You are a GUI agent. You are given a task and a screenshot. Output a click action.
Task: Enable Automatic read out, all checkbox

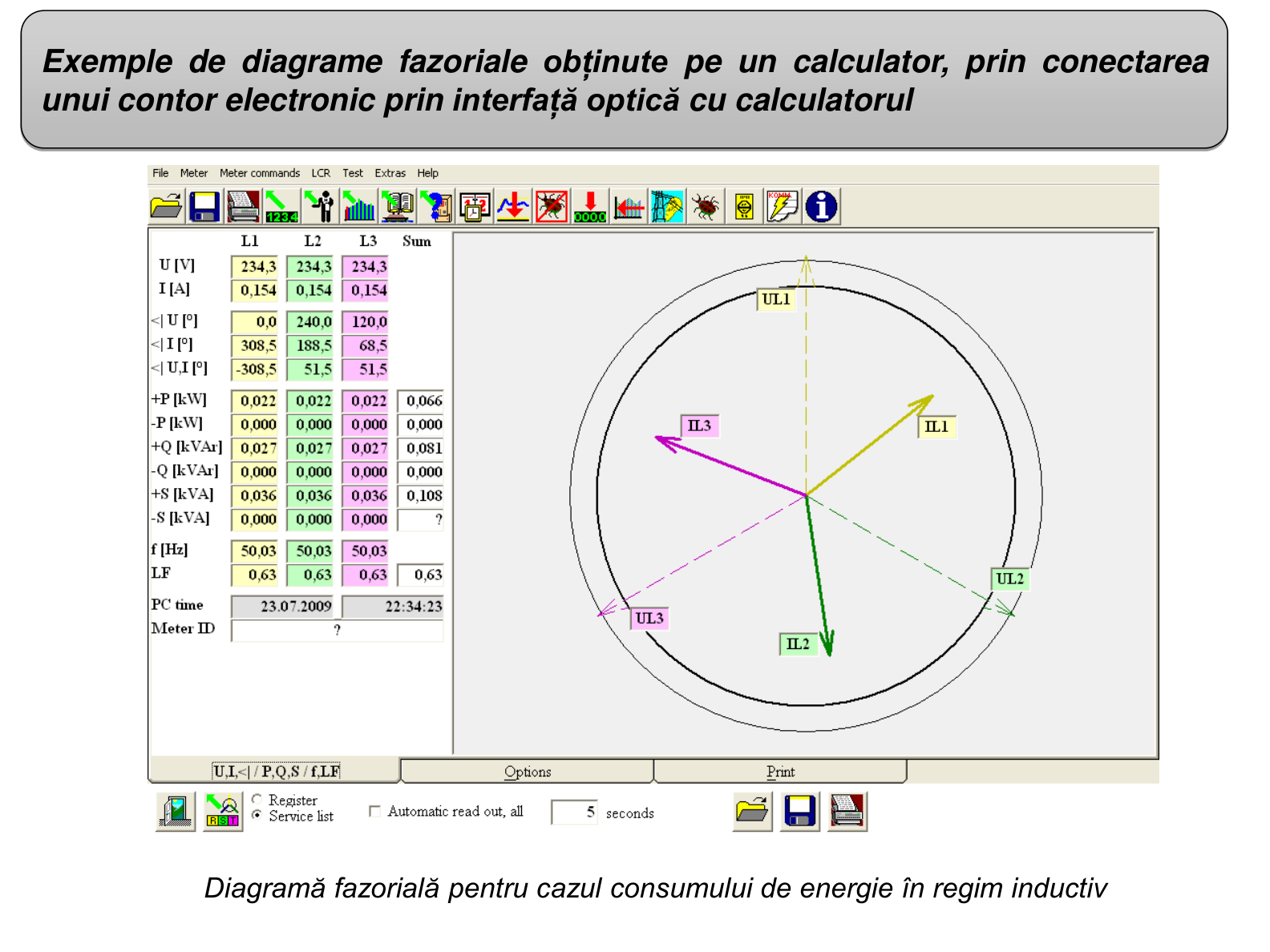[x=374, y=811]
